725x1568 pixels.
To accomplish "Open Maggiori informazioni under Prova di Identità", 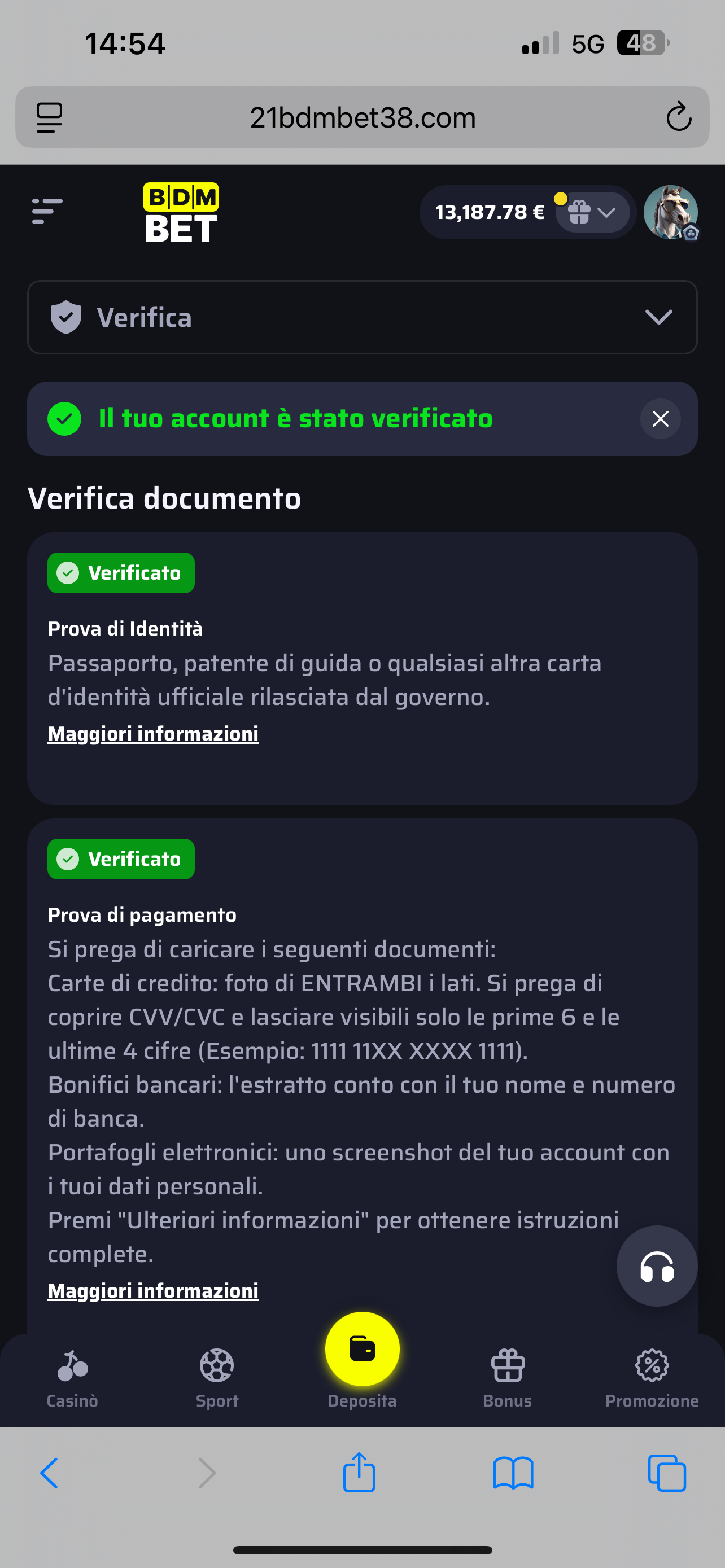I will pos(154,734).
